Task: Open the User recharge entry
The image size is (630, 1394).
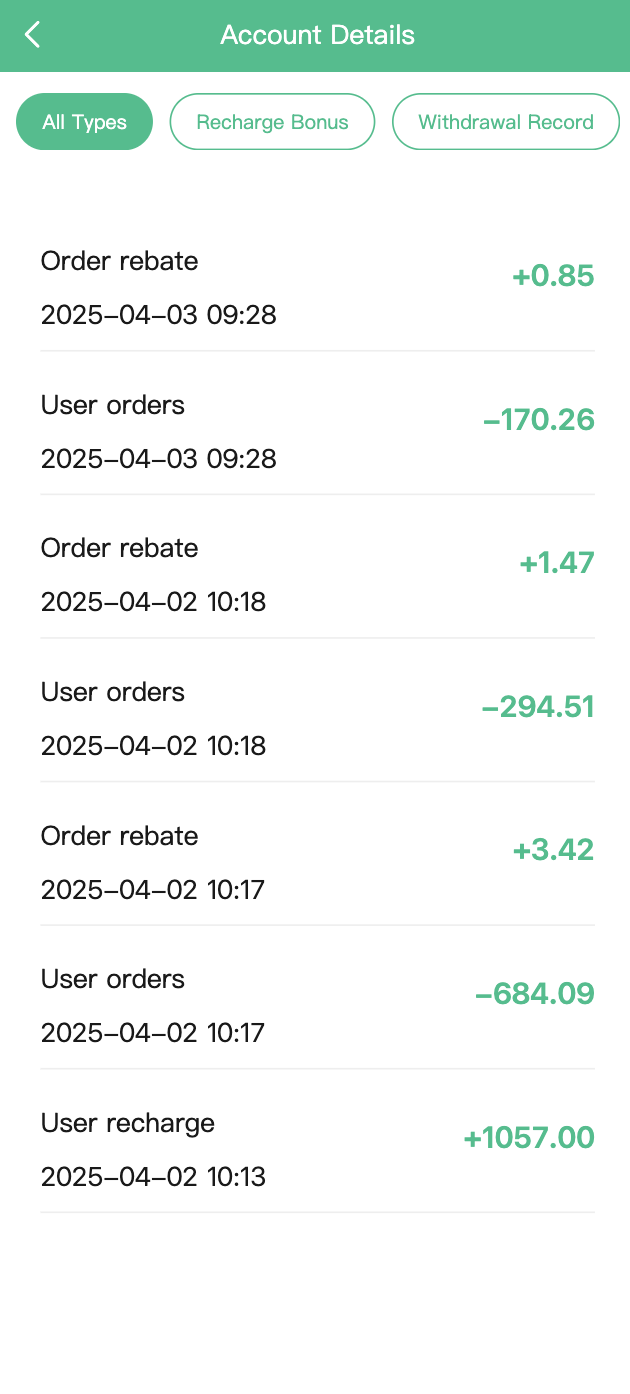Action: click(128, 1124)
